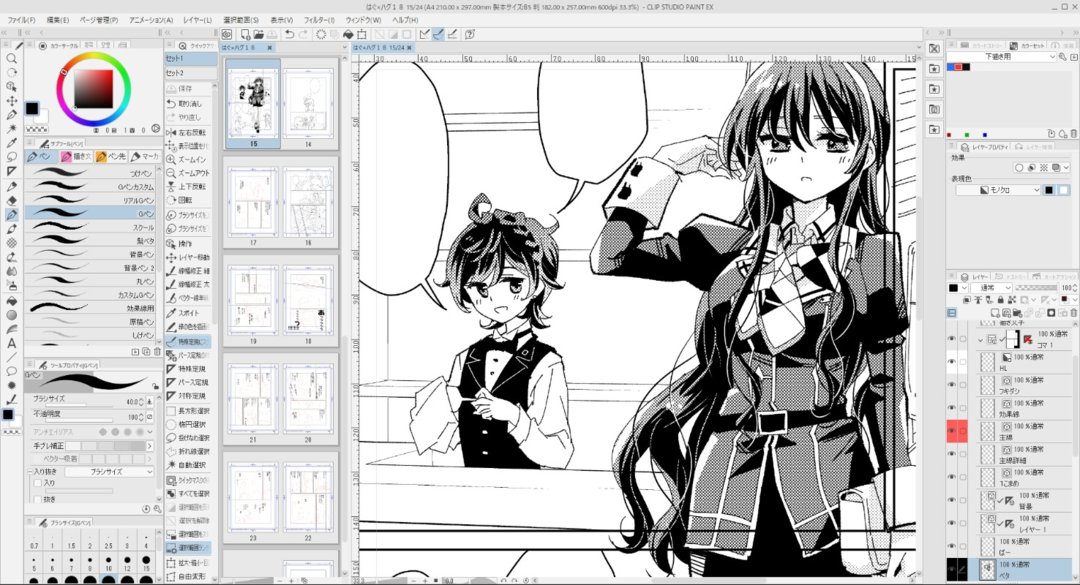Open the 入り抜き ブラシサイズ dropdown

[112, 471]
